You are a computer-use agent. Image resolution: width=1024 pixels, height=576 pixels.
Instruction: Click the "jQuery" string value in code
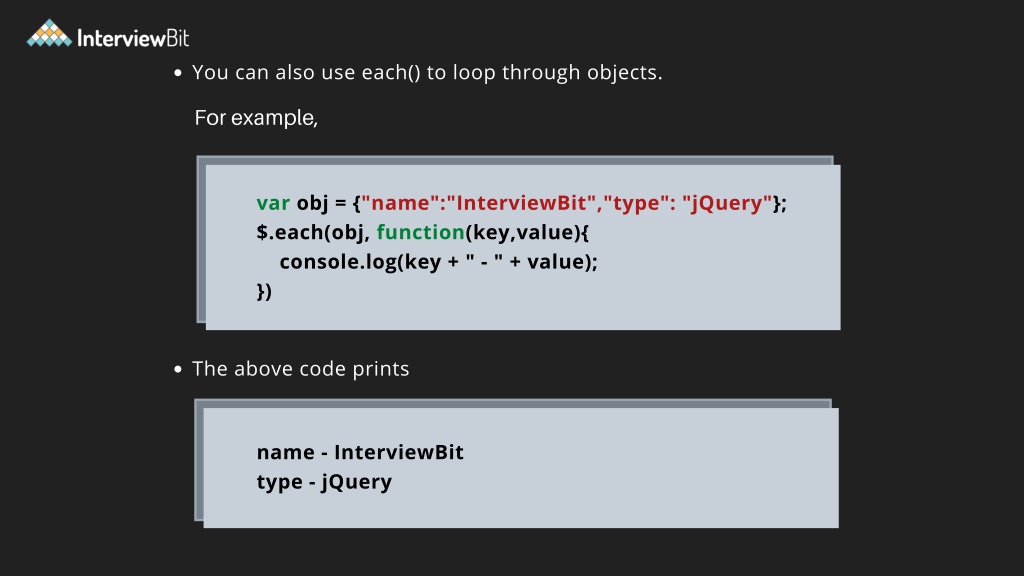click(728, 203)
